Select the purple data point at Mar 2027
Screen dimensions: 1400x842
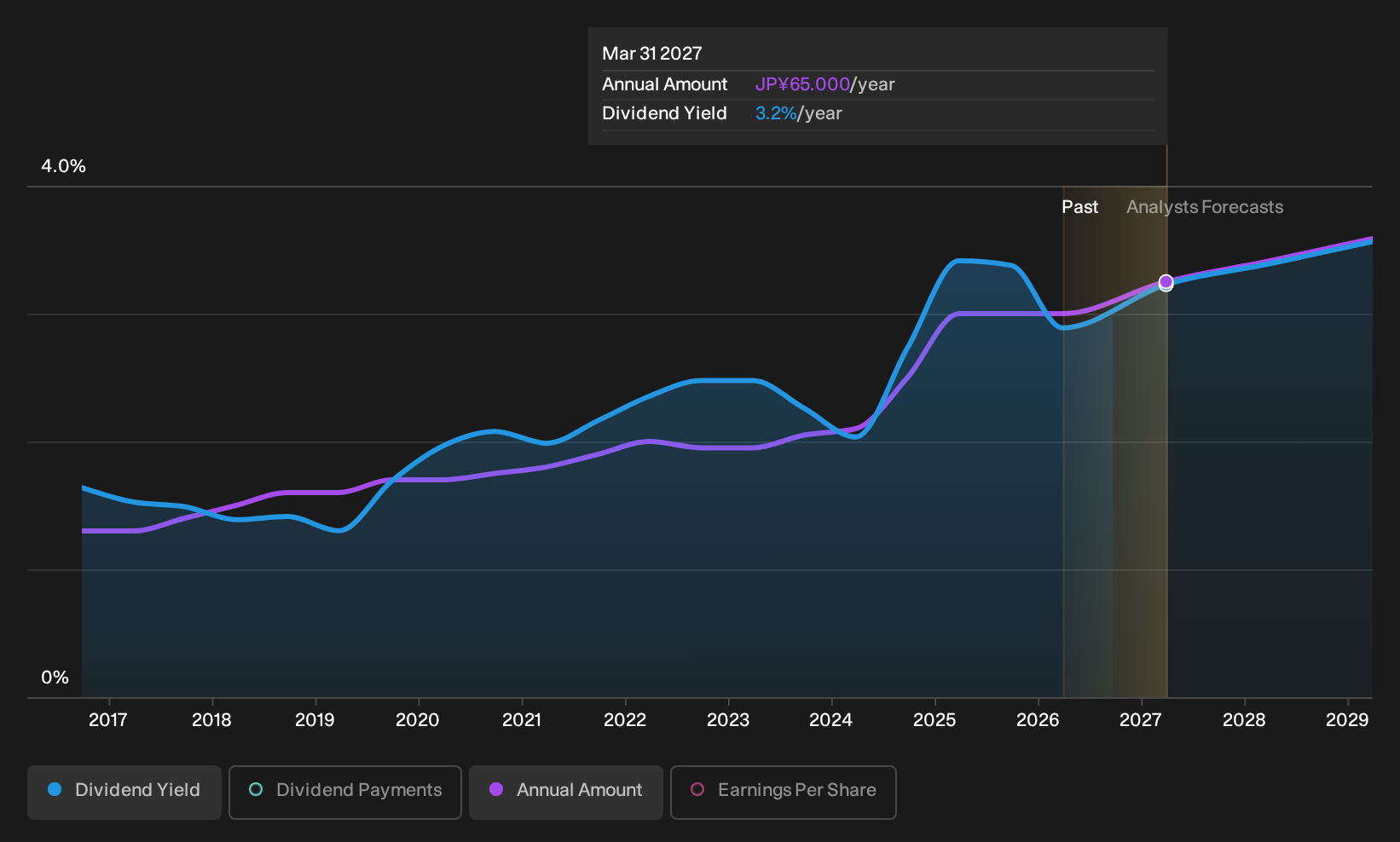point(1166,282)
